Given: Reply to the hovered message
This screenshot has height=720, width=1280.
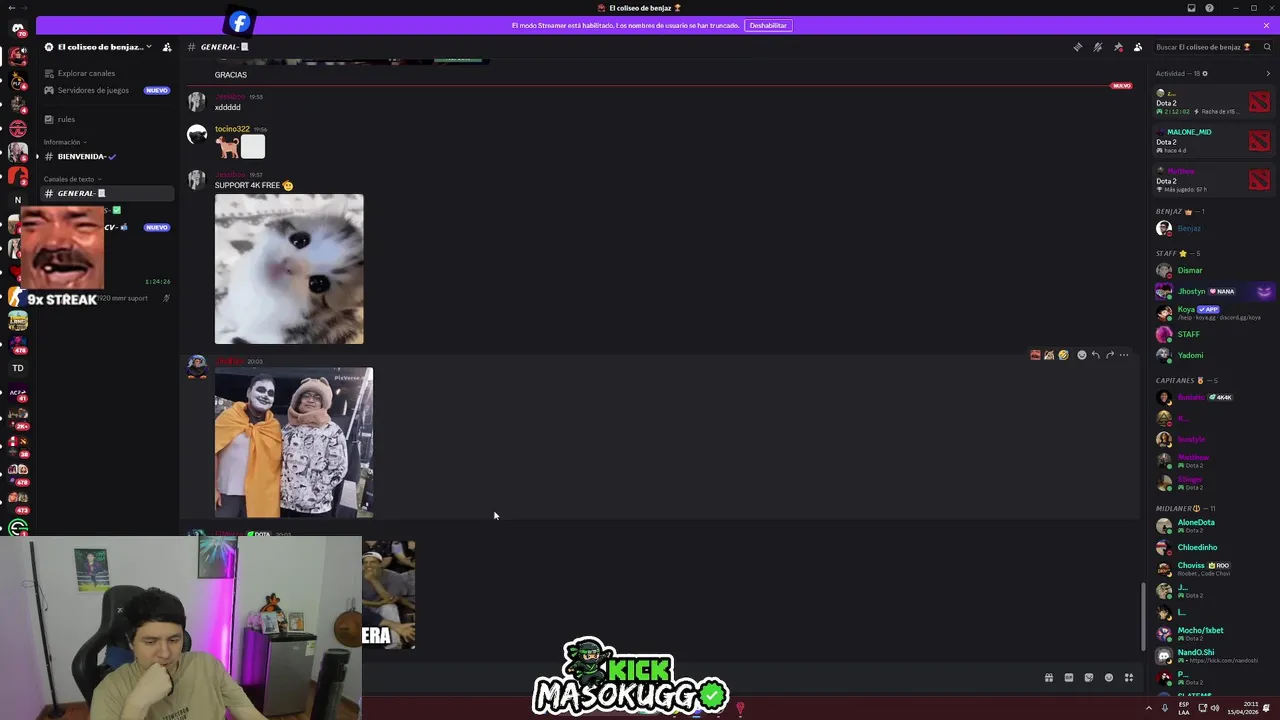Looking at the screenshot, I should [x=1095, y=355].
